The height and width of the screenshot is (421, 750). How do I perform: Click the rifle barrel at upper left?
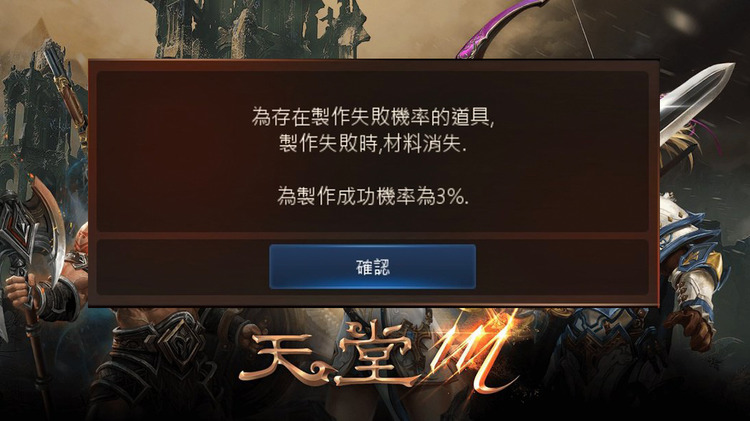pyautogui.click(x=65, y=86)
